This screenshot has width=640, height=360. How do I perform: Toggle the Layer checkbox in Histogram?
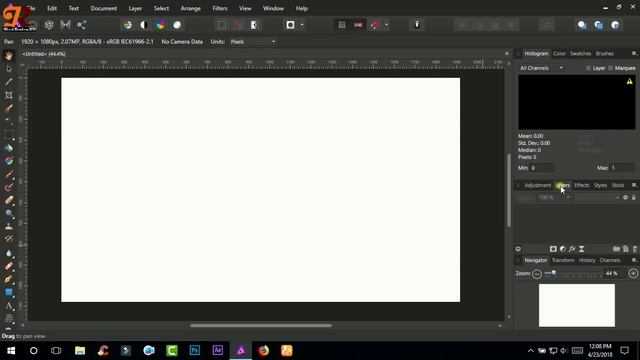[x=588, y=68]
